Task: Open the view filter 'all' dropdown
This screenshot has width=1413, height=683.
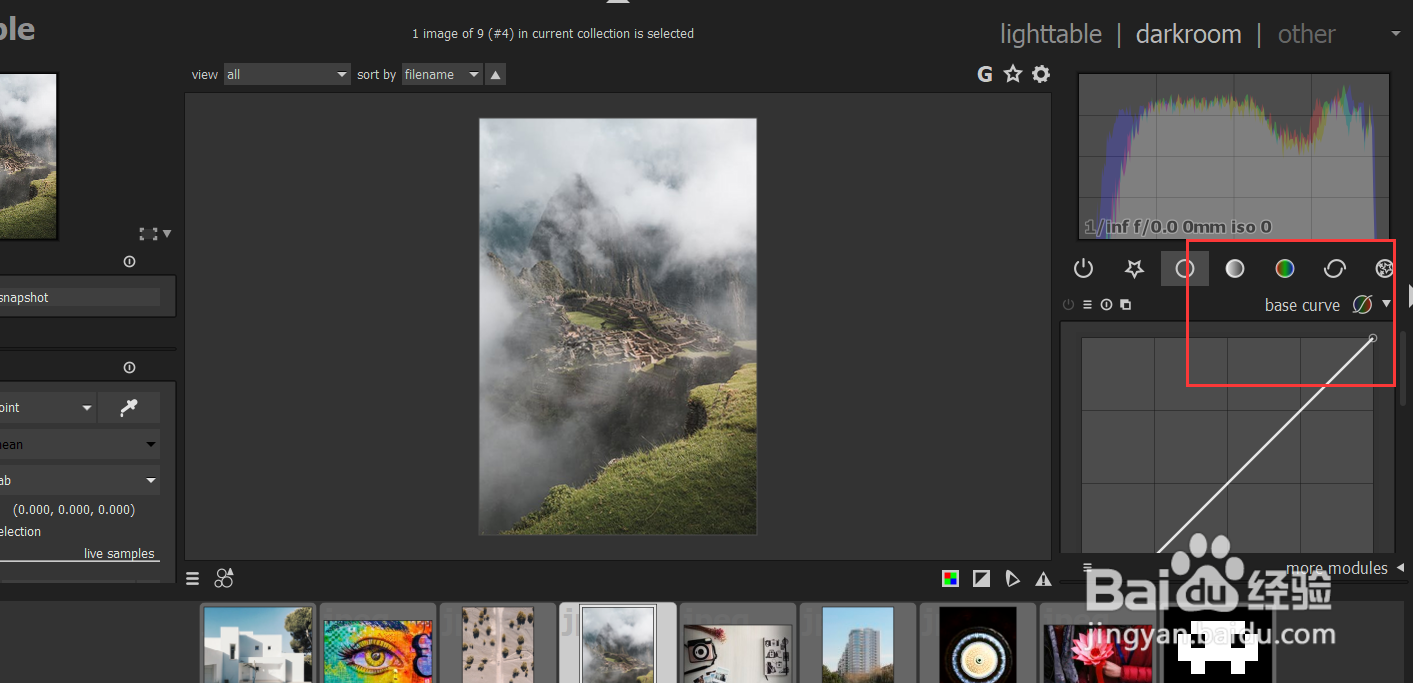Action: tap(286, 74)
